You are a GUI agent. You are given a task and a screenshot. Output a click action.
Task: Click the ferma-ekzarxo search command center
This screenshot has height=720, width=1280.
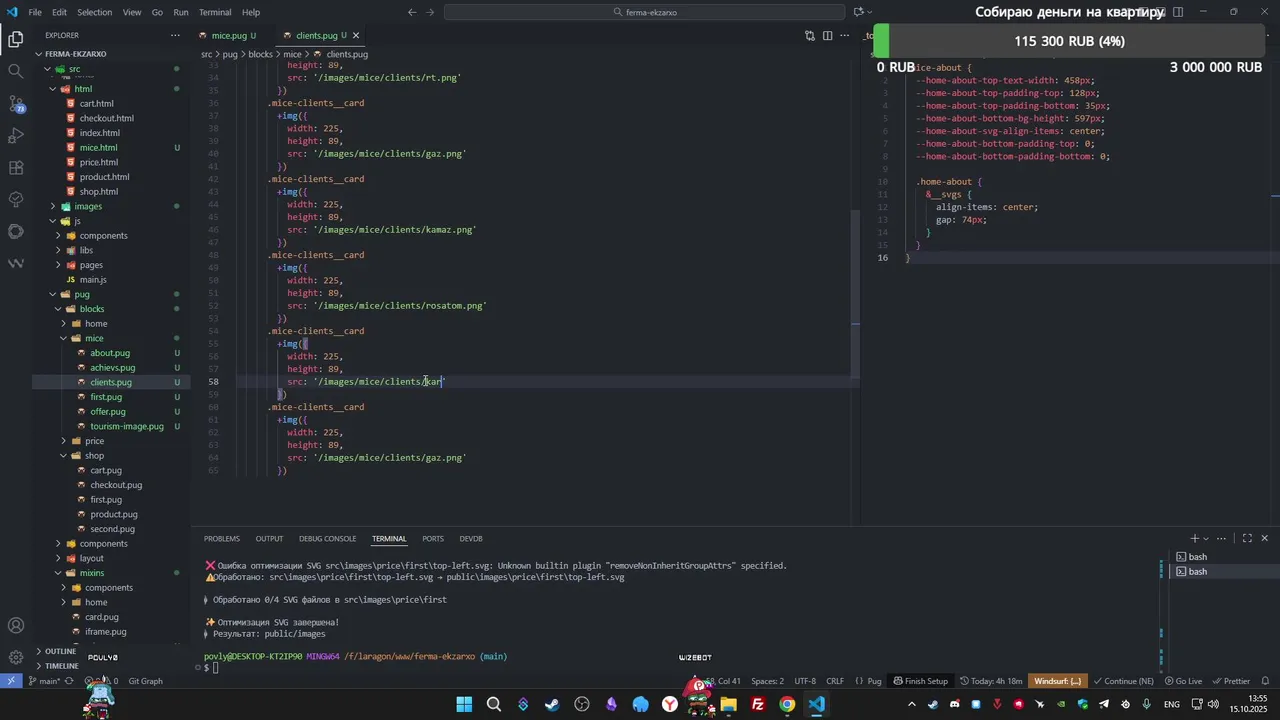[644, 12]
